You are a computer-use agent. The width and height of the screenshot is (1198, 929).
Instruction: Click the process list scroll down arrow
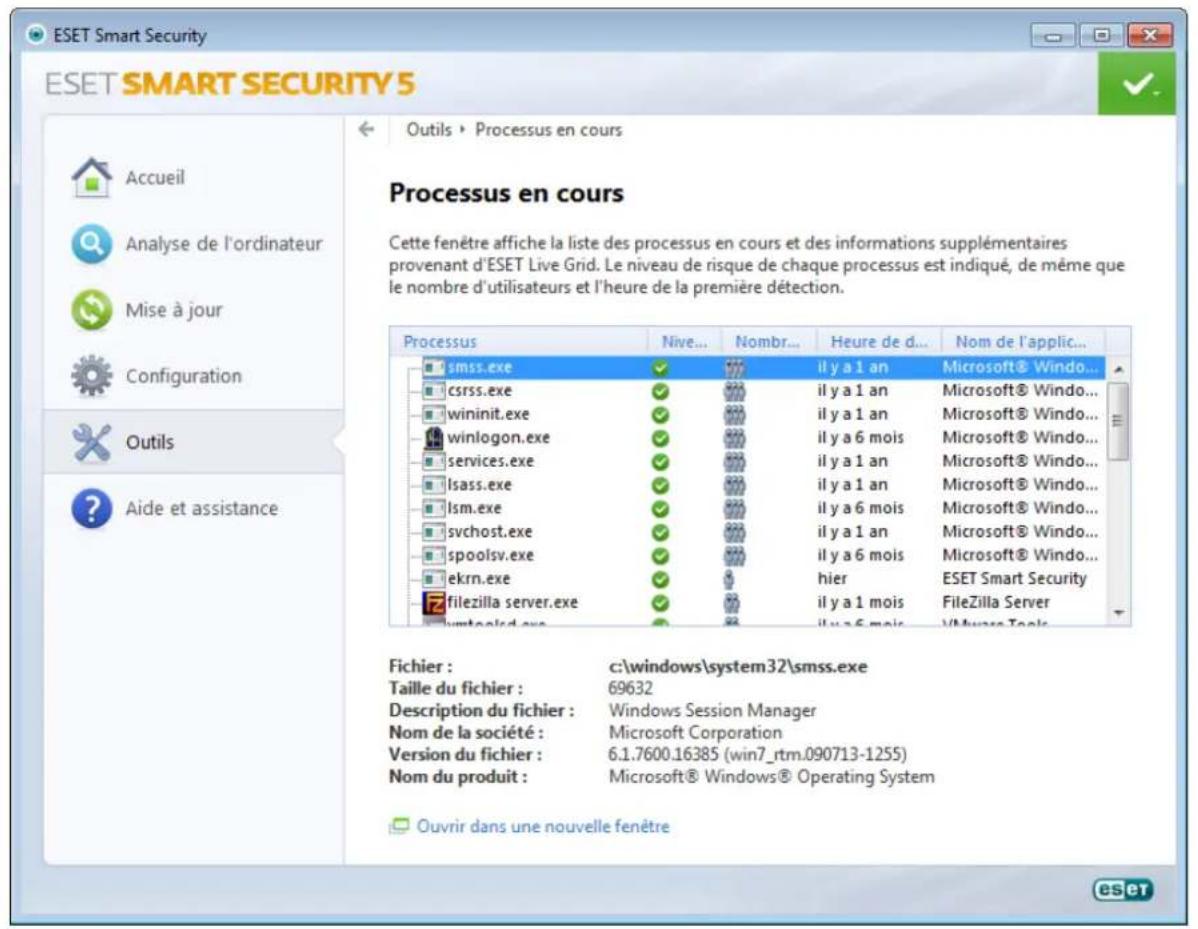[x=1118, y=613]
